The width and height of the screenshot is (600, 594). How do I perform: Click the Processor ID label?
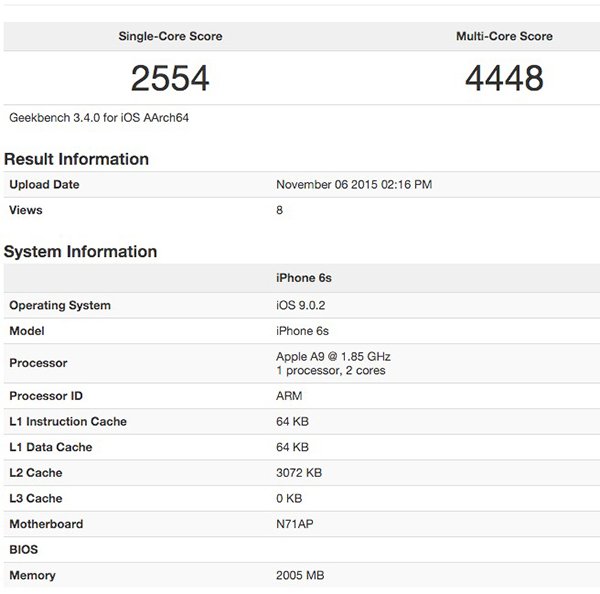[46, 396]
